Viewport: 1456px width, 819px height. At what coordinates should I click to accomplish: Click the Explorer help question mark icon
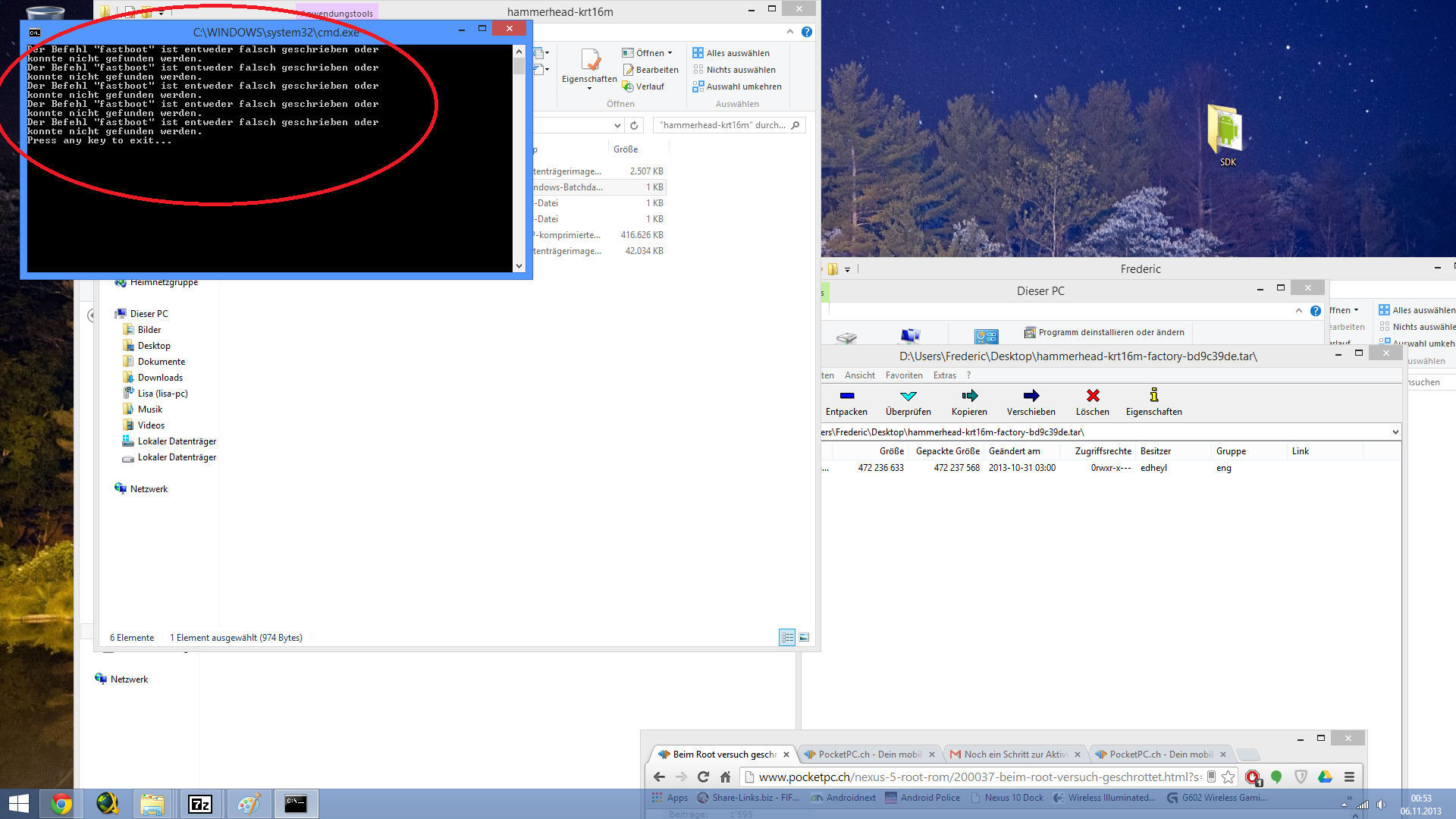click(807, 32)
